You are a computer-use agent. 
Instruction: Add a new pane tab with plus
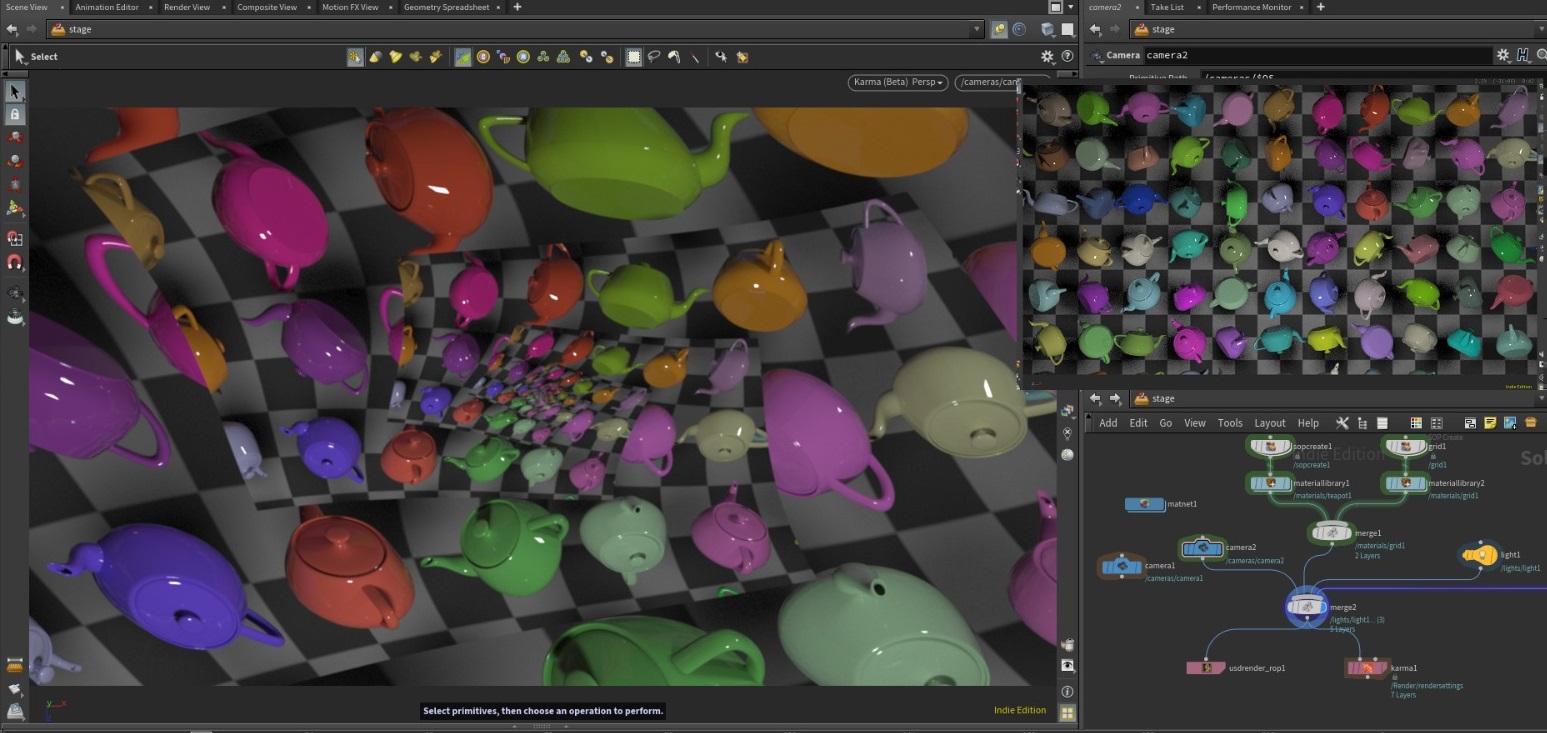517,7
